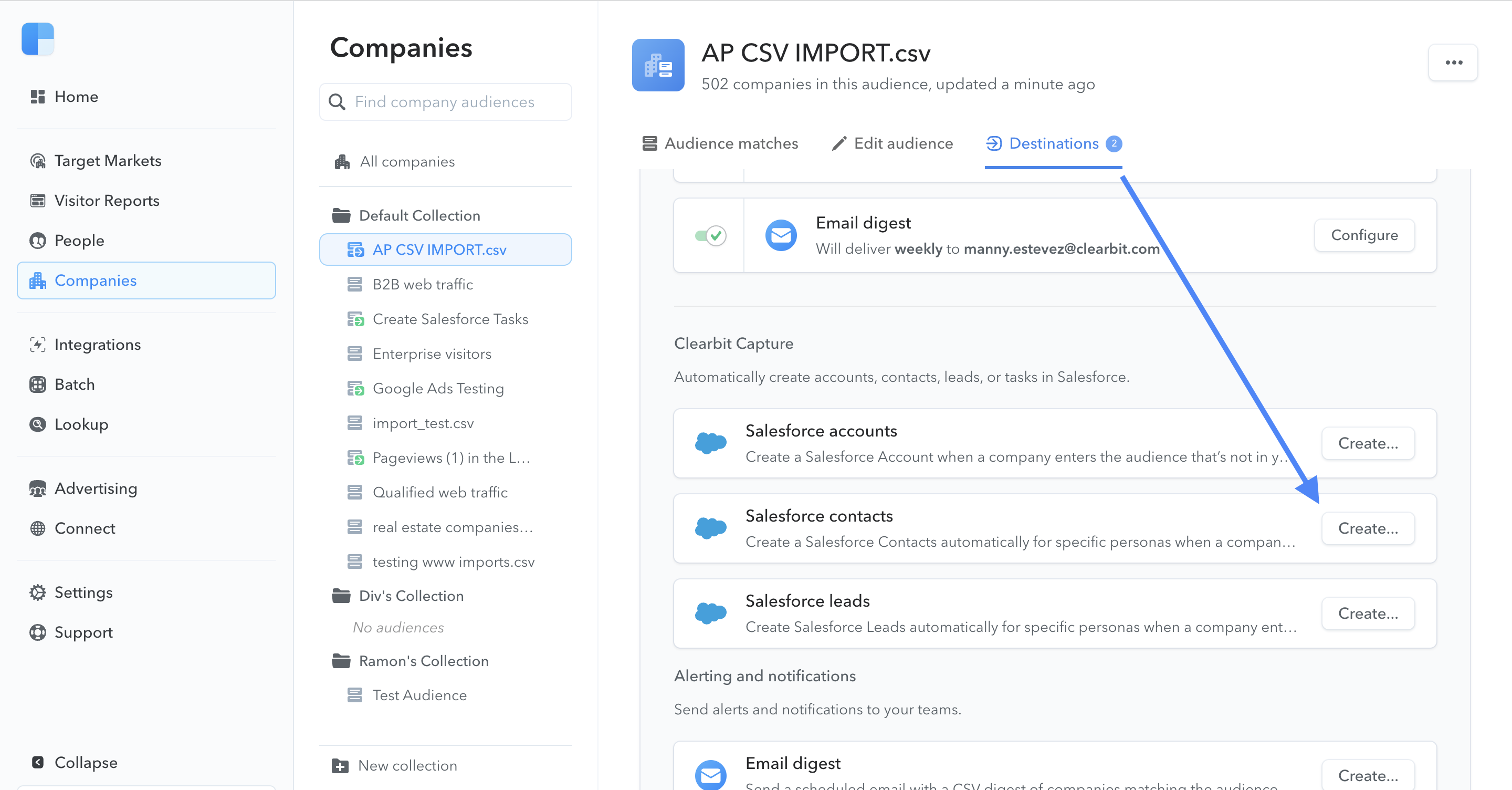1512x790 pixels.
Task: Click the Batch icon
Action: tap(38, 384)
